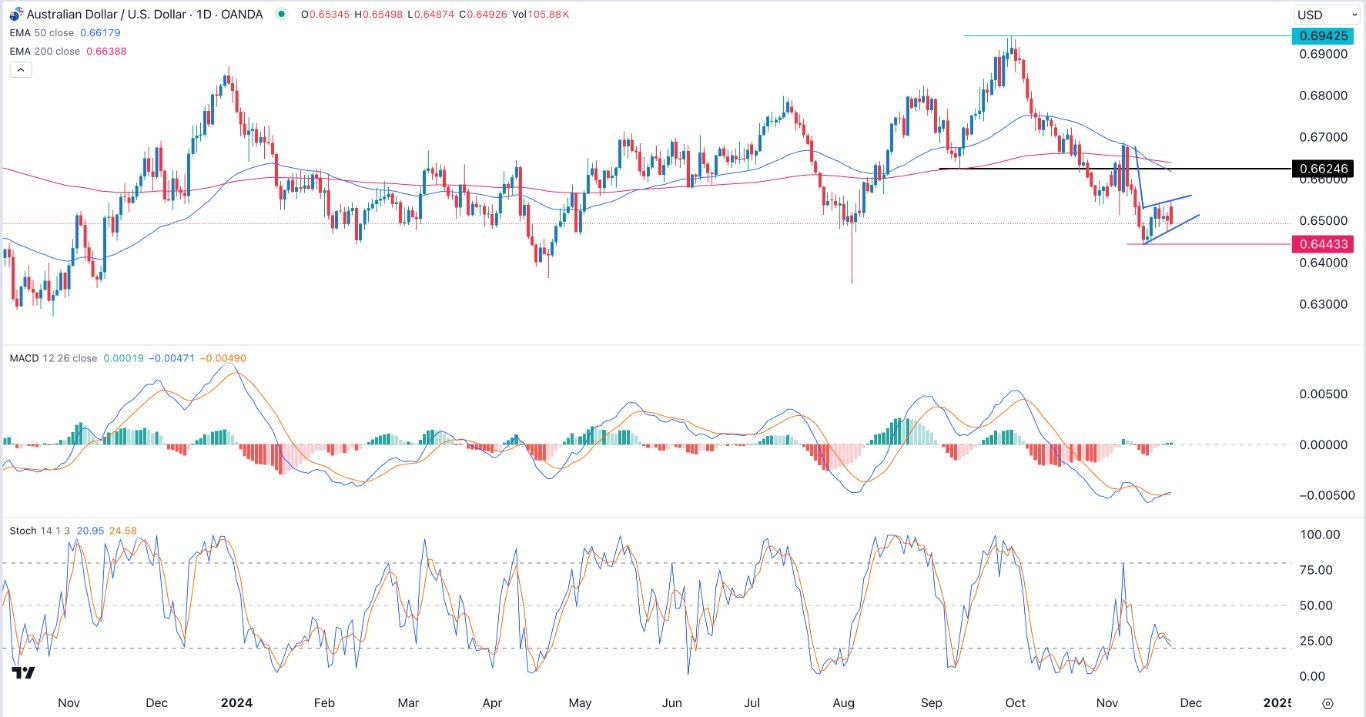
Task: Click the pink 0.64433 support price label
Action: 1322,243
